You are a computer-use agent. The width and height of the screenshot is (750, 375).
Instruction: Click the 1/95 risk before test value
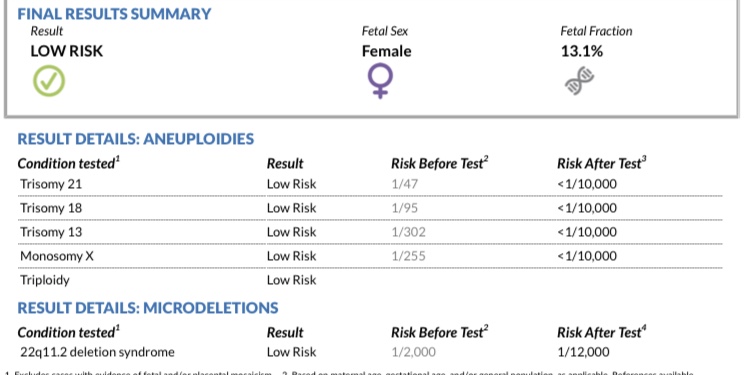405,208
